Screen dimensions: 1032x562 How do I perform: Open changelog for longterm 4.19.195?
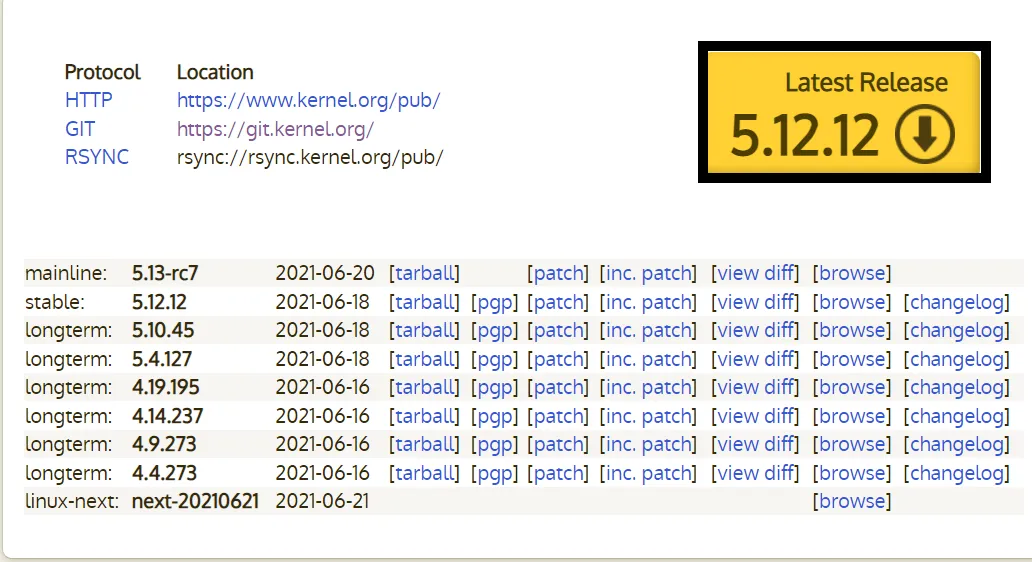pos(956,388)
